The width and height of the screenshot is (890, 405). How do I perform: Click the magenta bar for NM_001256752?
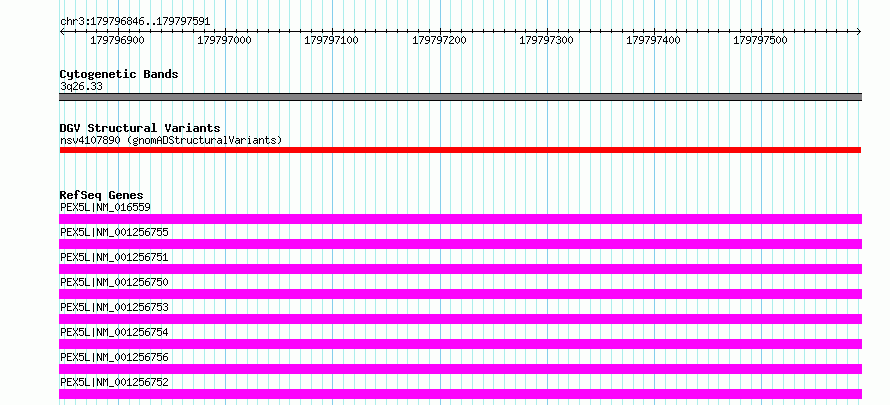[x=460, y=394]
